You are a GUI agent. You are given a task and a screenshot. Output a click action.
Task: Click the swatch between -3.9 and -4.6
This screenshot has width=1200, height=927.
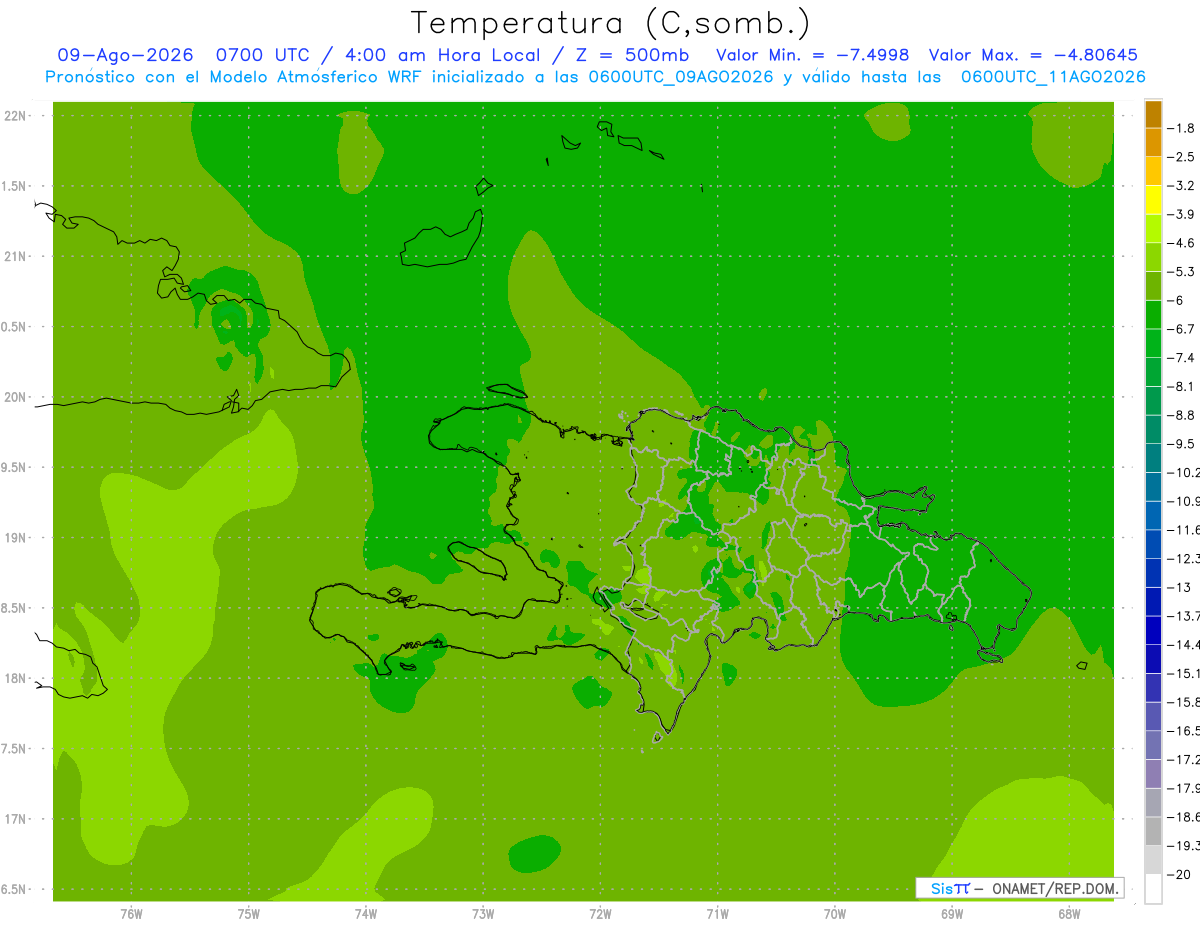(x=1153, y=229)
